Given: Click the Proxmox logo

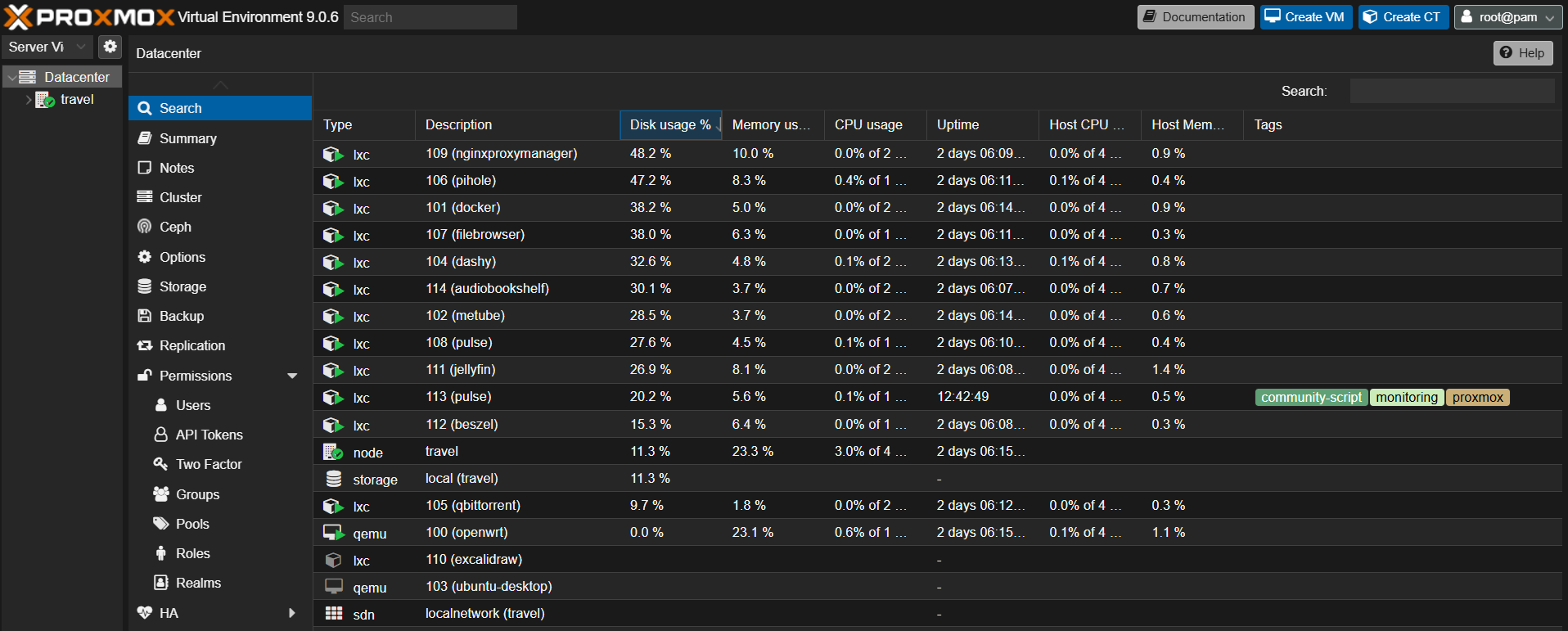Looking at the screenshot, I should coord(90,16).
